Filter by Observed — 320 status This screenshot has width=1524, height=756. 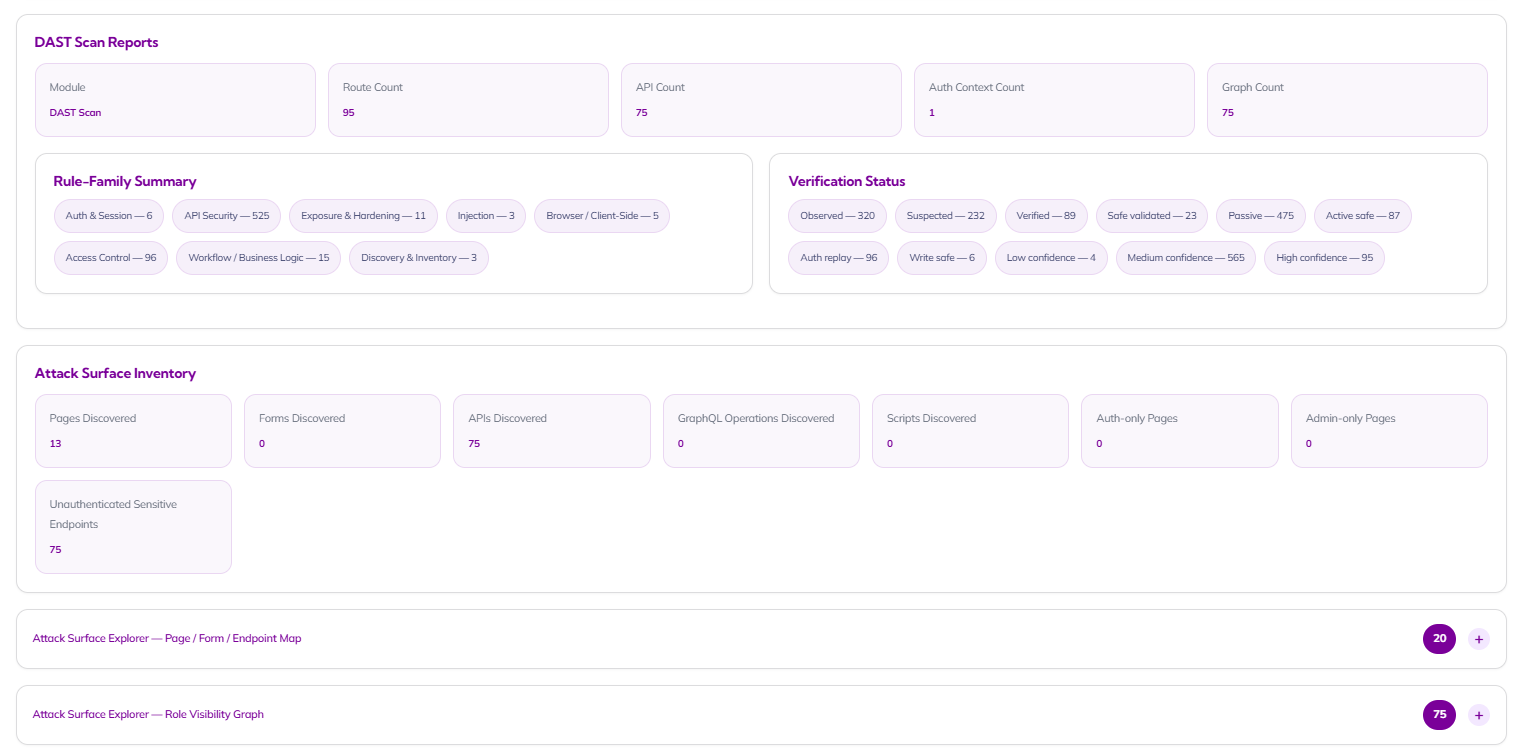[x=837, y=216]
